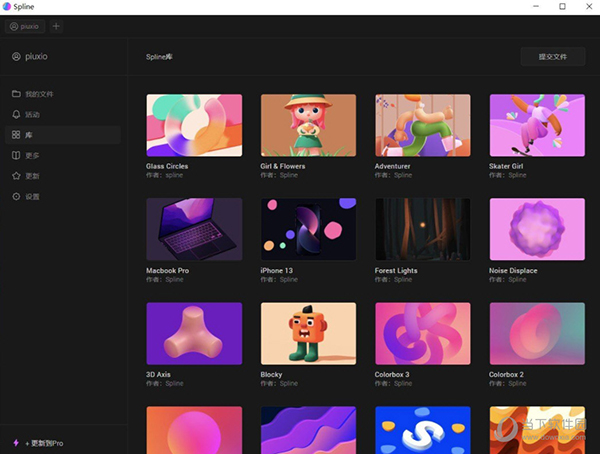This screenshot has height=454, width=600.
Task: Click the Glass Circles title text
Action: [x=167, y=166]
